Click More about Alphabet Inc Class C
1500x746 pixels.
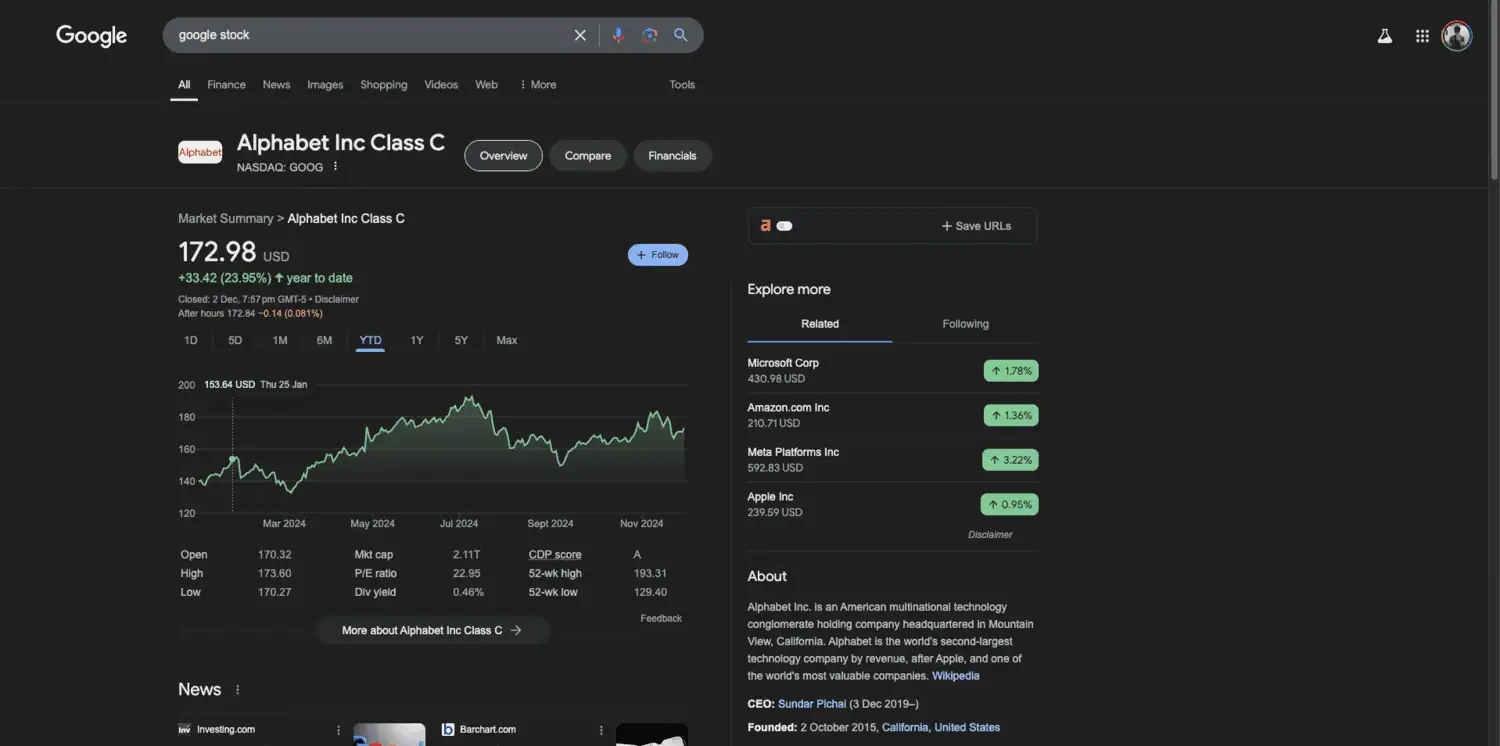pos(432,631)
